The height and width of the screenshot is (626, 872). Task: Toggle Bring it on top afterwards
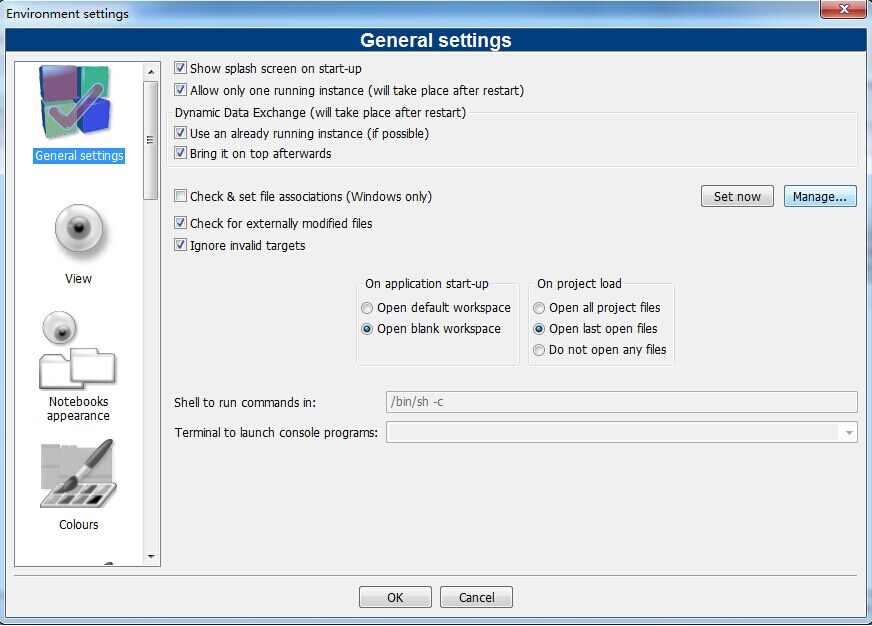coord(181,154)
